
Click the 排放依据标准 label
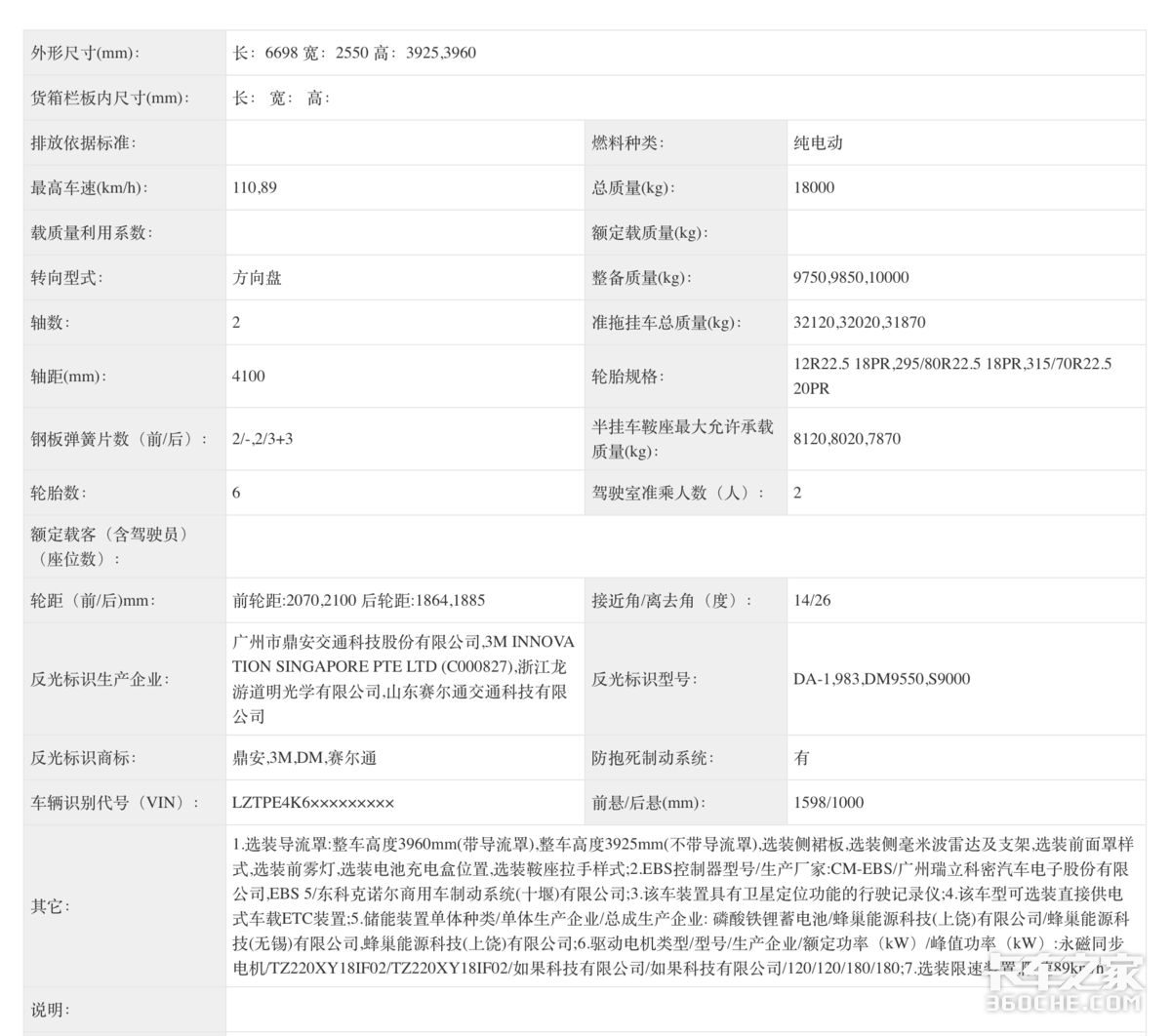[x=83, y=142]
